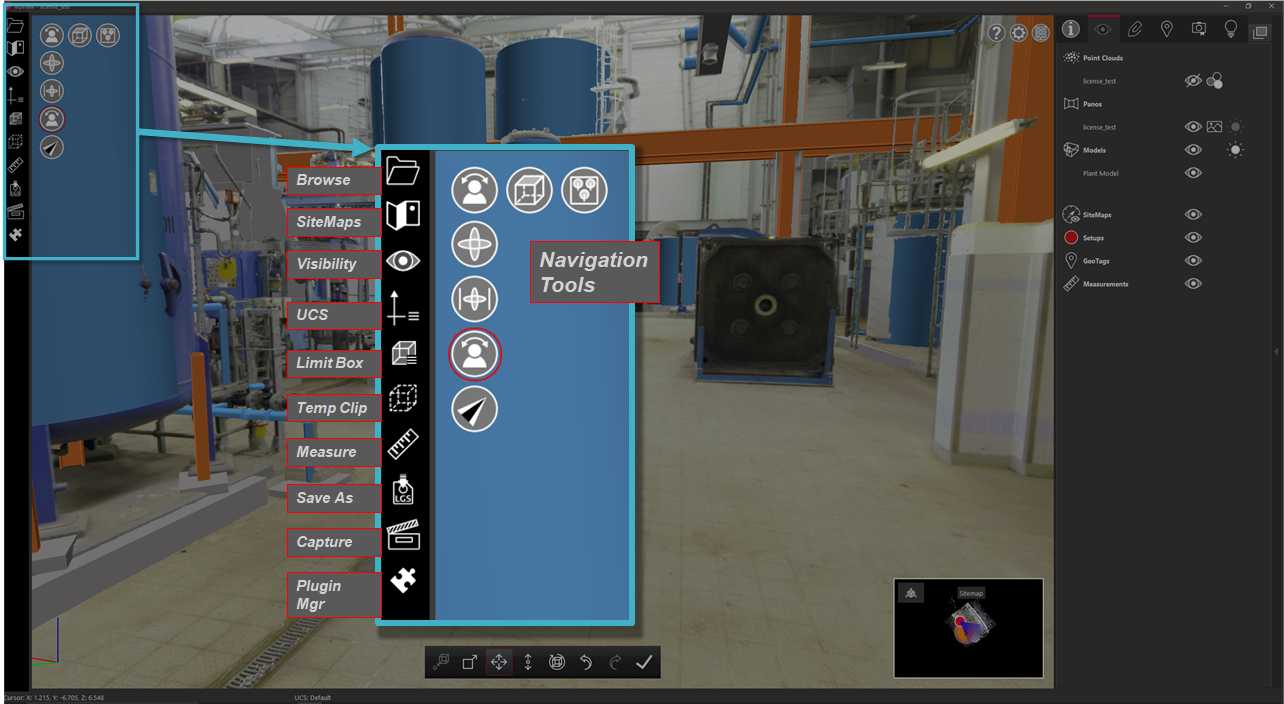Click the Save As LGS icon in enlarged callout
1284x704 pixels.
click(403, 490)
